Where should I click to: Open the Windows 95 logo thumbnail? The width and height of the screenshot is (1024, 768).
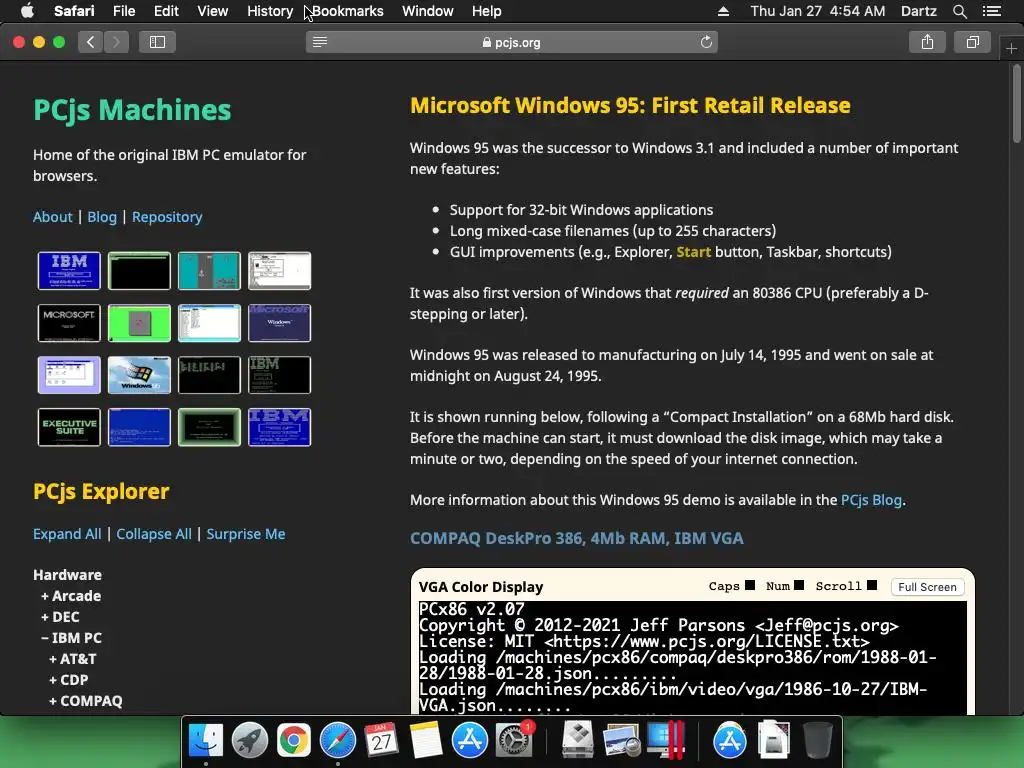pyautogui.click(x=139, y=375)
